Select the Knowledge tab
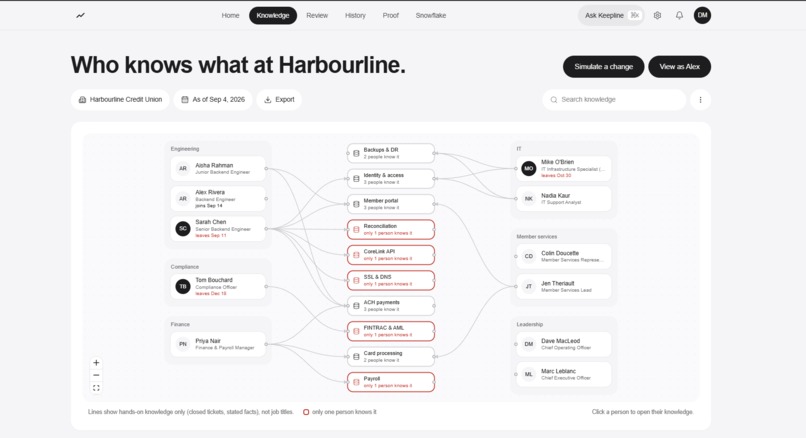The height and width of the screenshot is (438, 806). [x=273, y=15]
